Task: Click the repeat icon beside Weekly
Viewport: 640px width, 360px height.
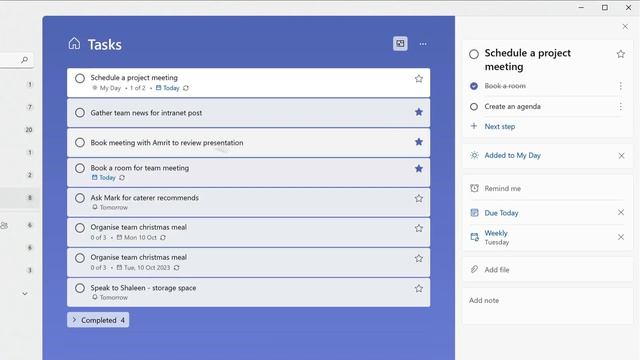Action: (474, 237)
